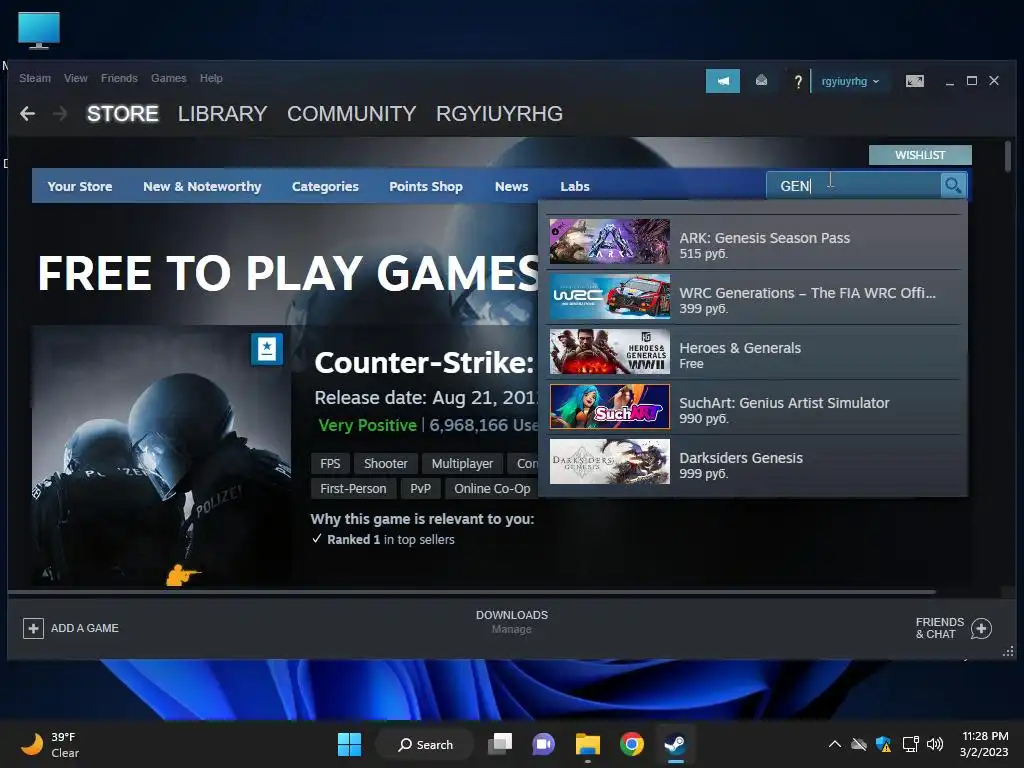
Task: Click the magnifying glass search button
Action: pyautogui.click(x=953, y=186)
